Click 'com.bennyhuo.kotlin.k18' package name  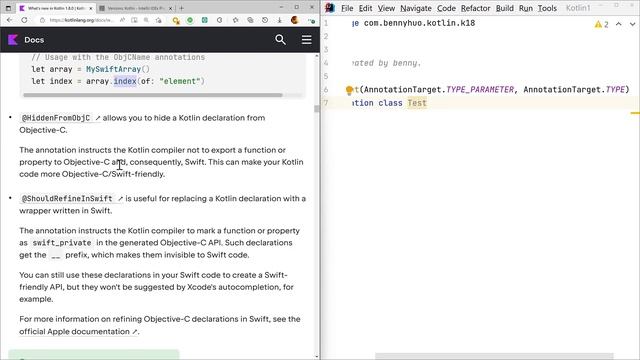[x=419, y=23]
